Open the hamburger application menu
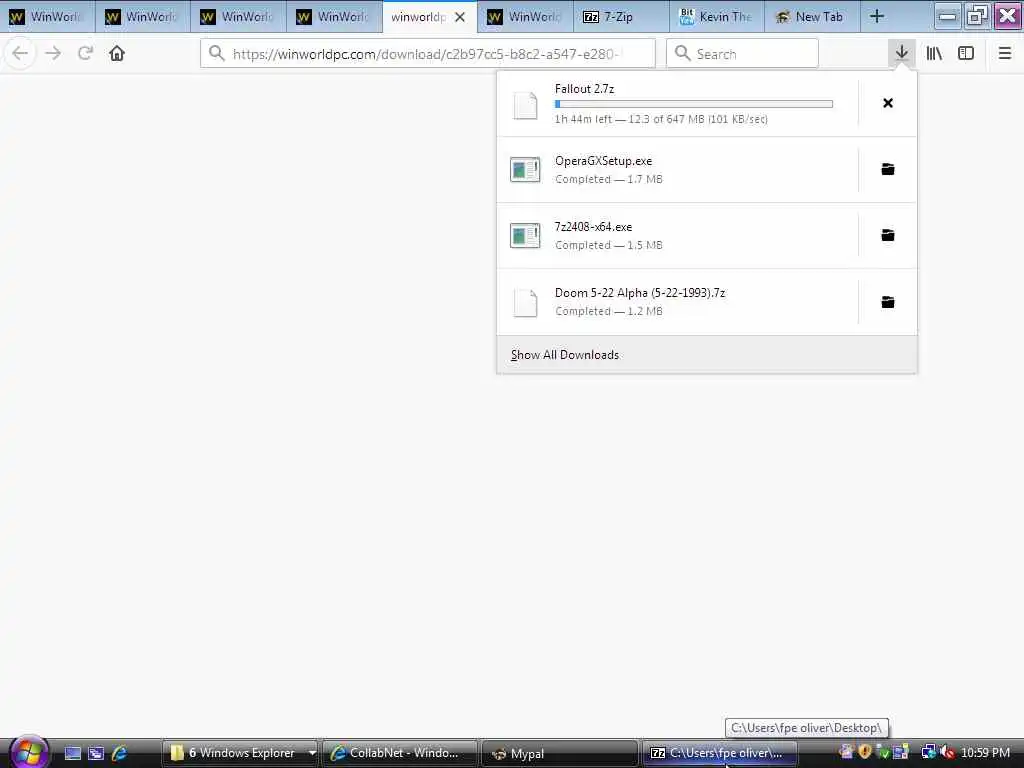Image resolution: width=1024 pixels, height=768 pixels. (x=1004, y=54)
